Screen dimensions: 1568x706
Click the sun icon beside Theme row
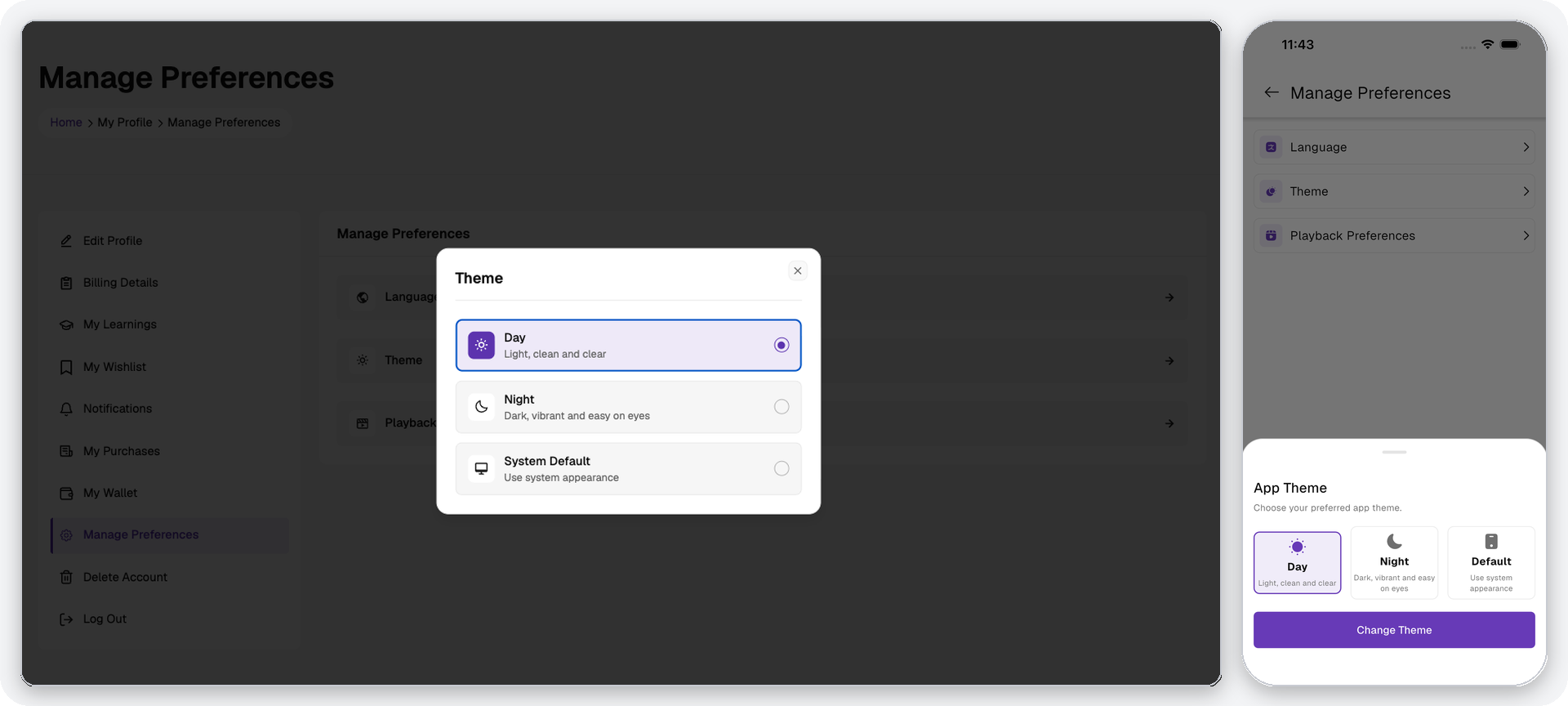tap(363, 360)
